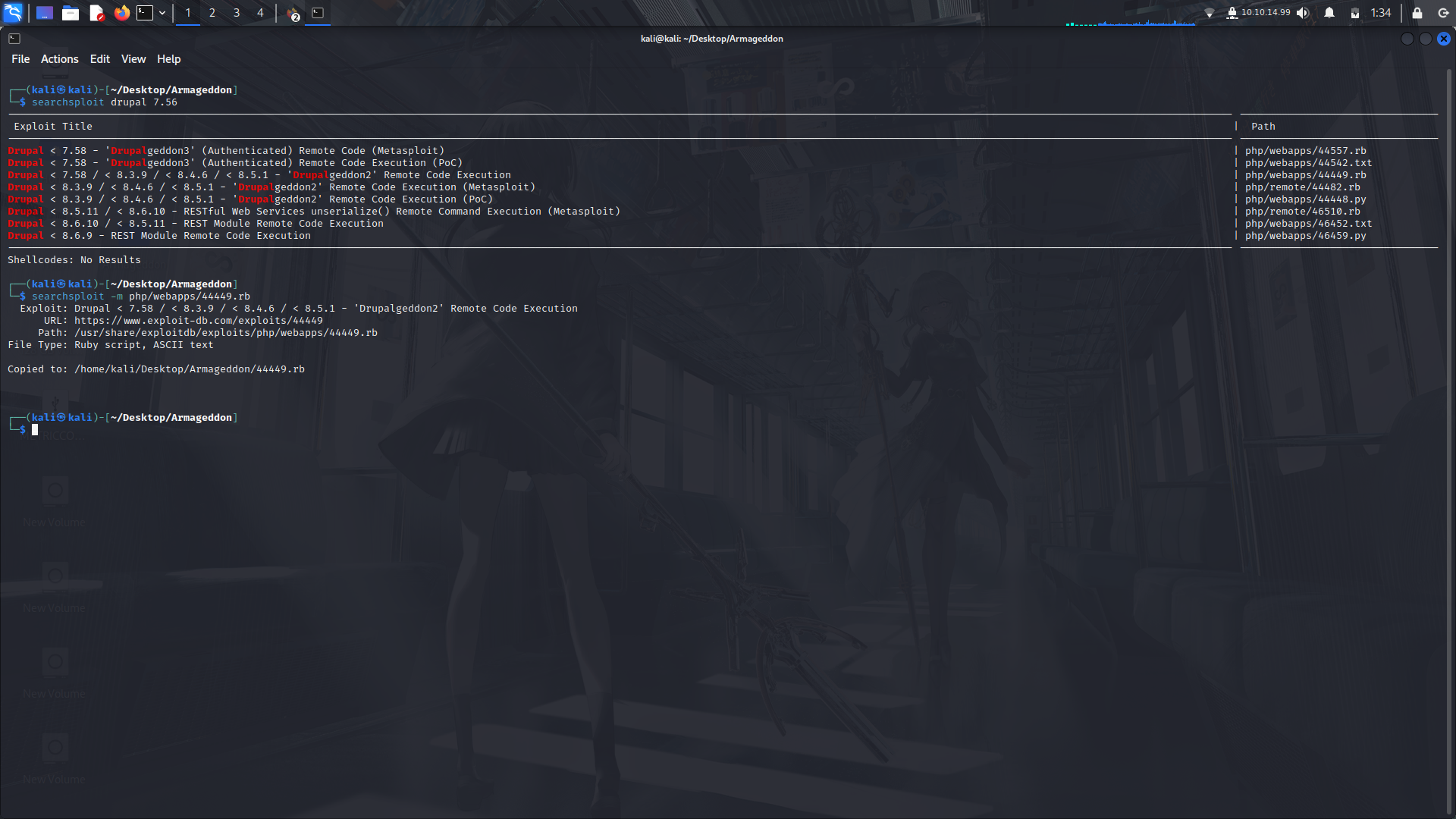Open the View menu
The height and width of the screenshot is (819, 1456).
(133, 59)
